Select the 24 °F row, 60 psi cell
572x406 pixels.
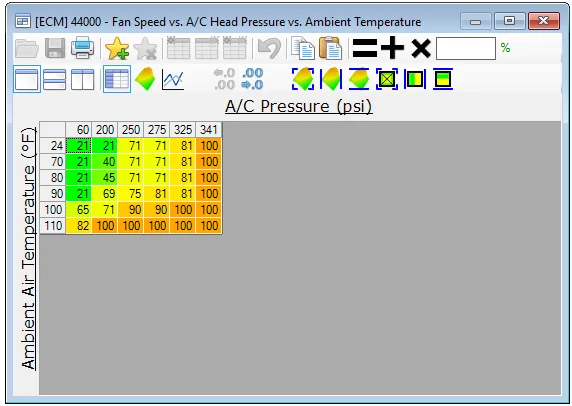(x=78, y=146)
